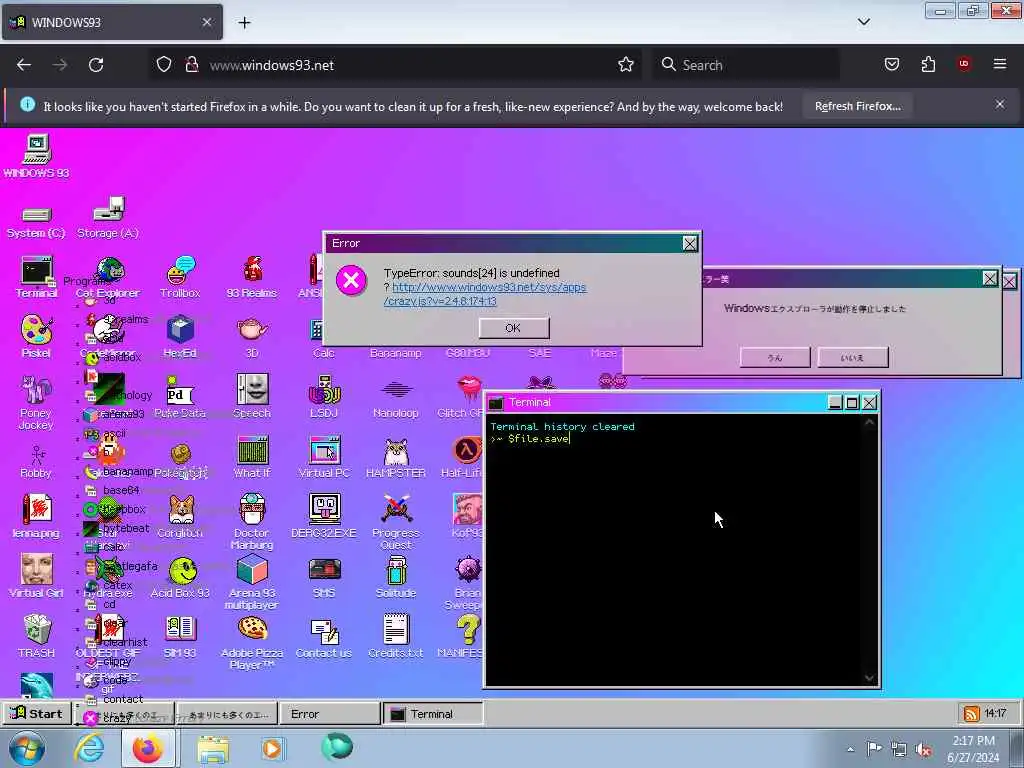
Task: Dismiss the Firefox refresh notification
Action: click(x=1000, y=104)
